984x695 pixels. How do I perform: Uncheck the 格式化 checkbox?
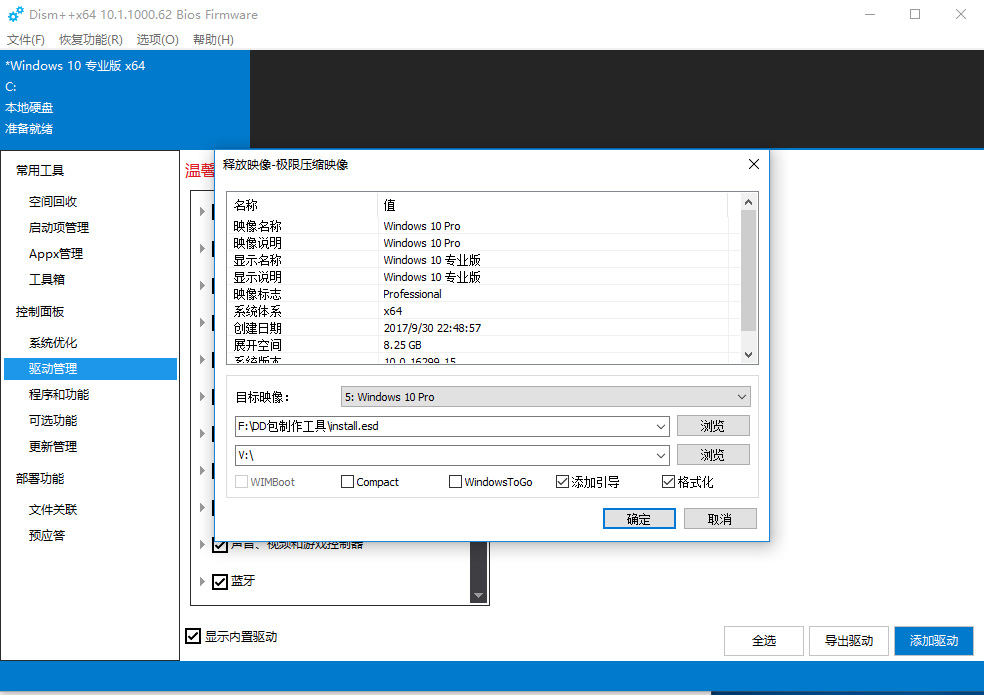coord(666,481)
